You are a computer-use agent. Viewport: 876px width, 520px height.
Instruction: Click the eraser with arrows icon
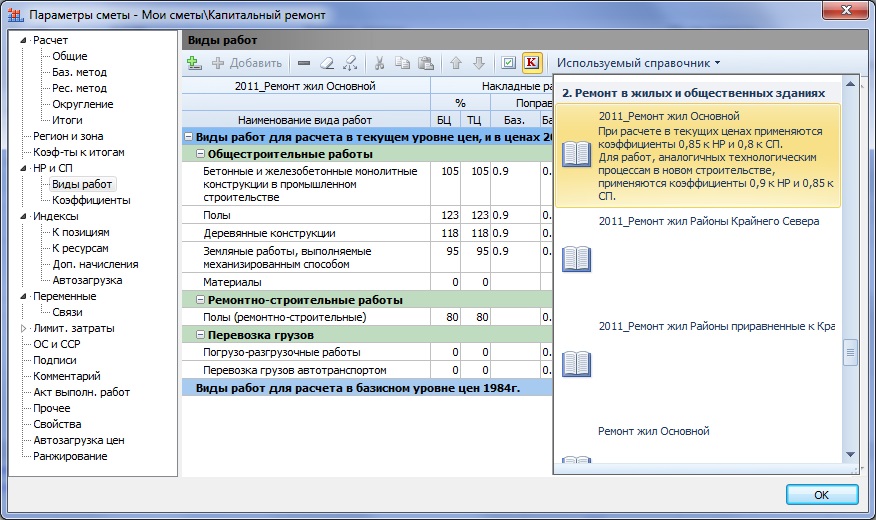350,63
